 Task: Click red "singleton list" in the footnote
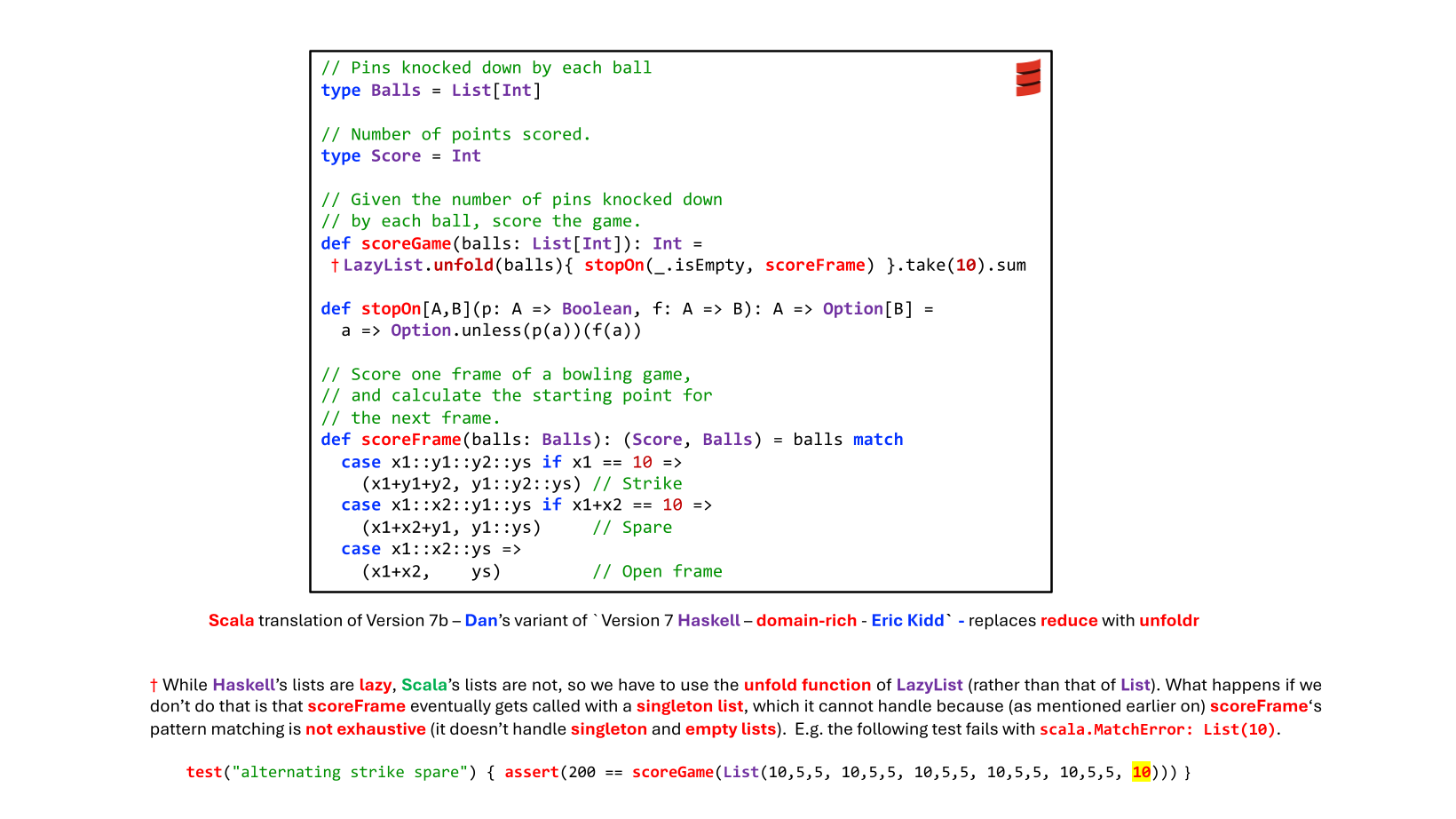pos(690,706)
